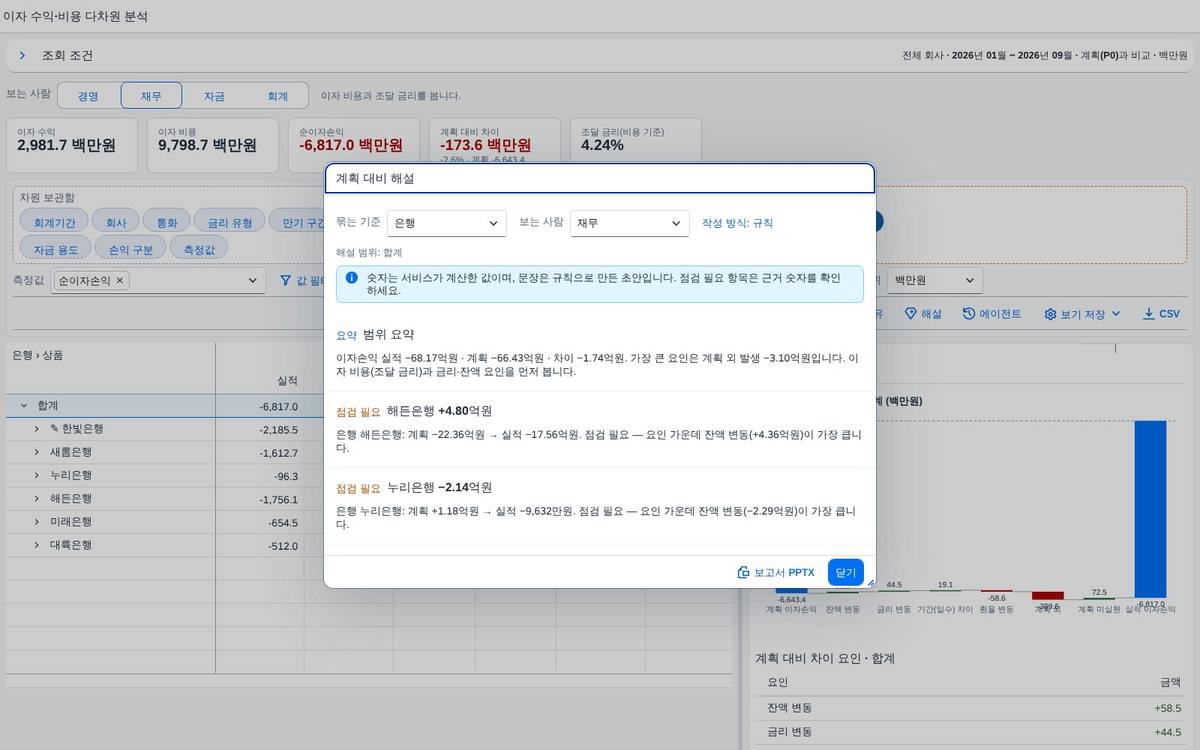Image resolution: width=1200 pixels, height=750 pixels.
Task: Click the 측정값 dimension chip
Action: pos(198,249)
